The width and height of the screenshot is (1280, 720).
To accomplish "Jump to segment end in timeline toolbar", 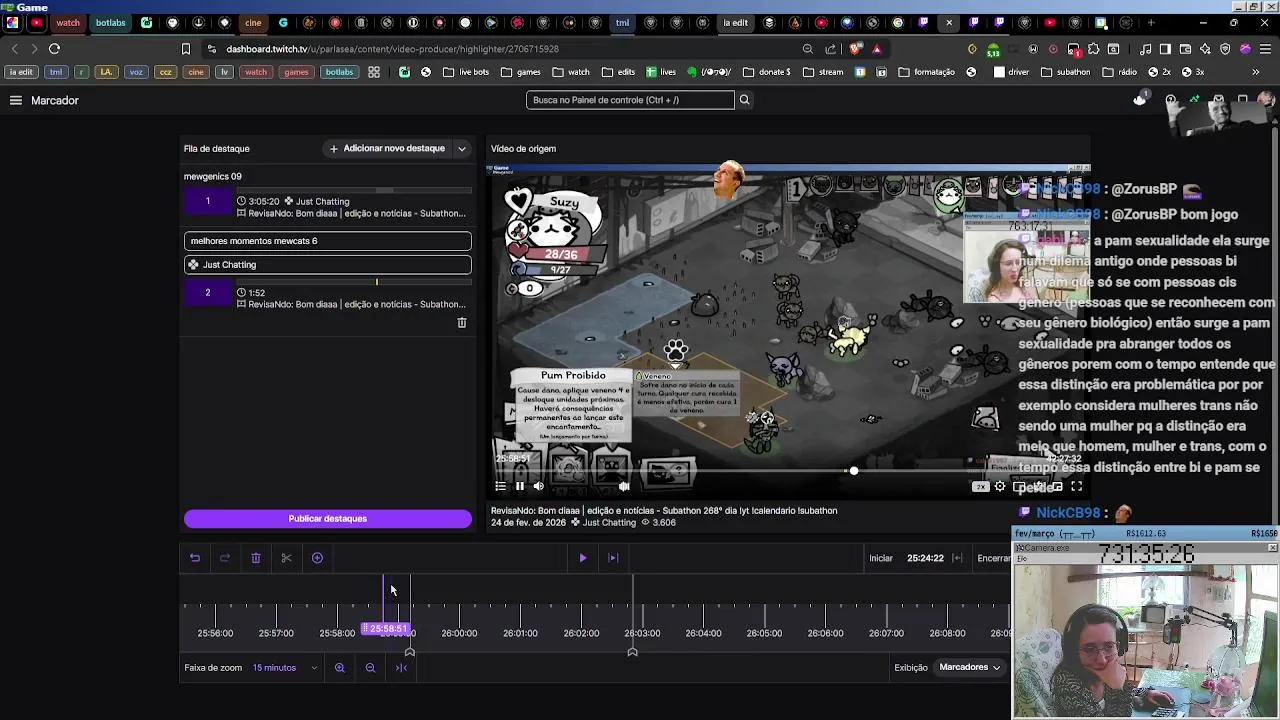I will pyautogui.click(x=613, y=558).
